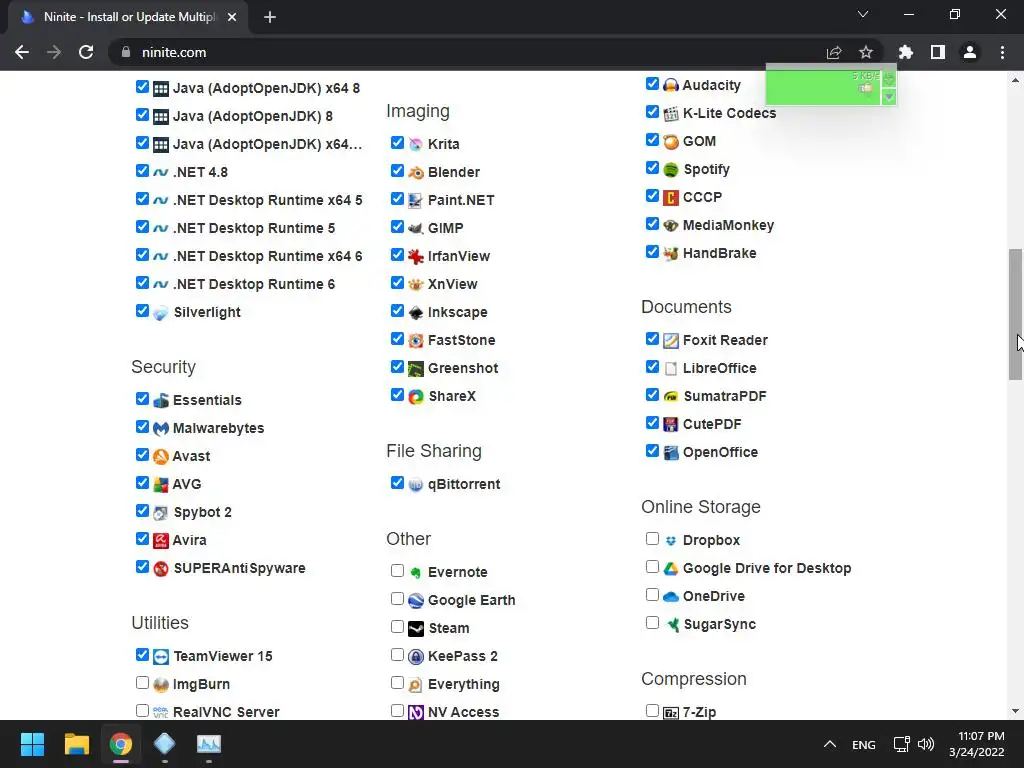1024x768 pixels.
Task: Uncheck the MediaMonkey checkbox
Action: click(x=652, y=223)
